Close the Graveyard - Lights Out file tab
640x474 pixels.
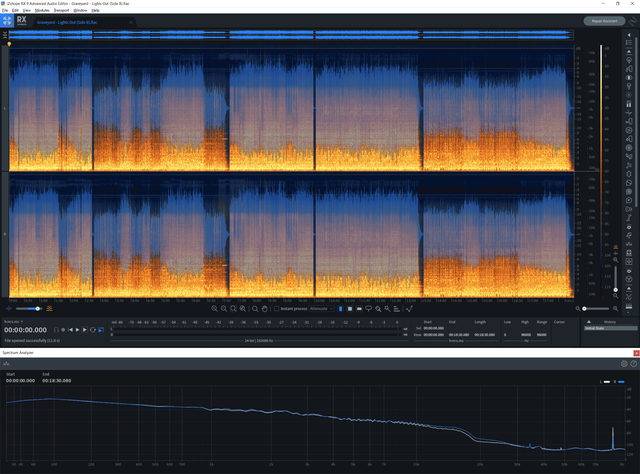point(131,22)
